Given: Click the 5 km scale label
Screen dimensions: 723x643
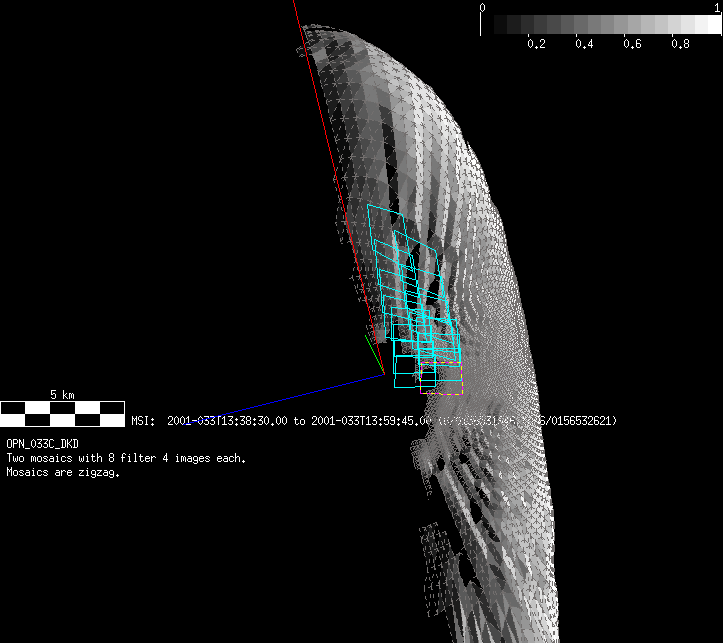Looking at the screenshot, I should click(62, 395).
